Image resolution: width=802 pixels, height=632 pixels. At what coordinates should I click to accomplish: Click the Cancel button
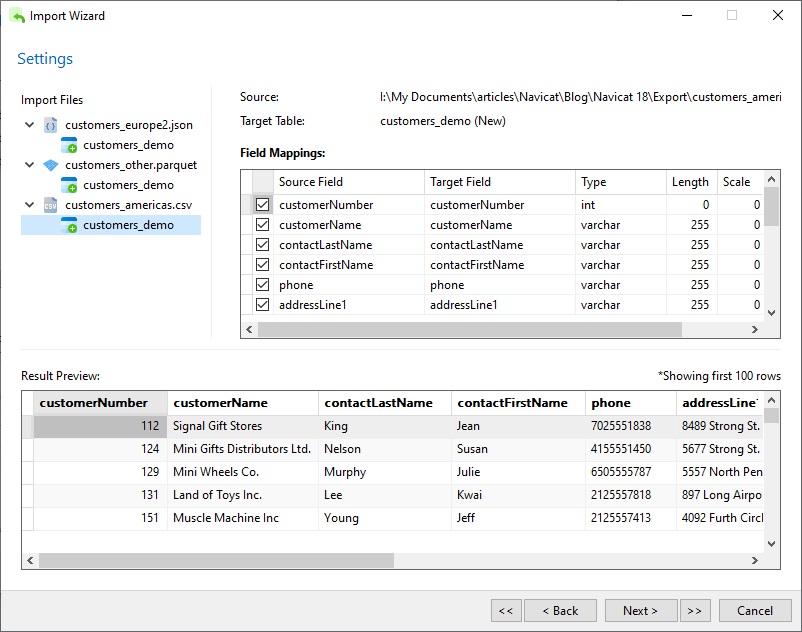click(755, 611)
